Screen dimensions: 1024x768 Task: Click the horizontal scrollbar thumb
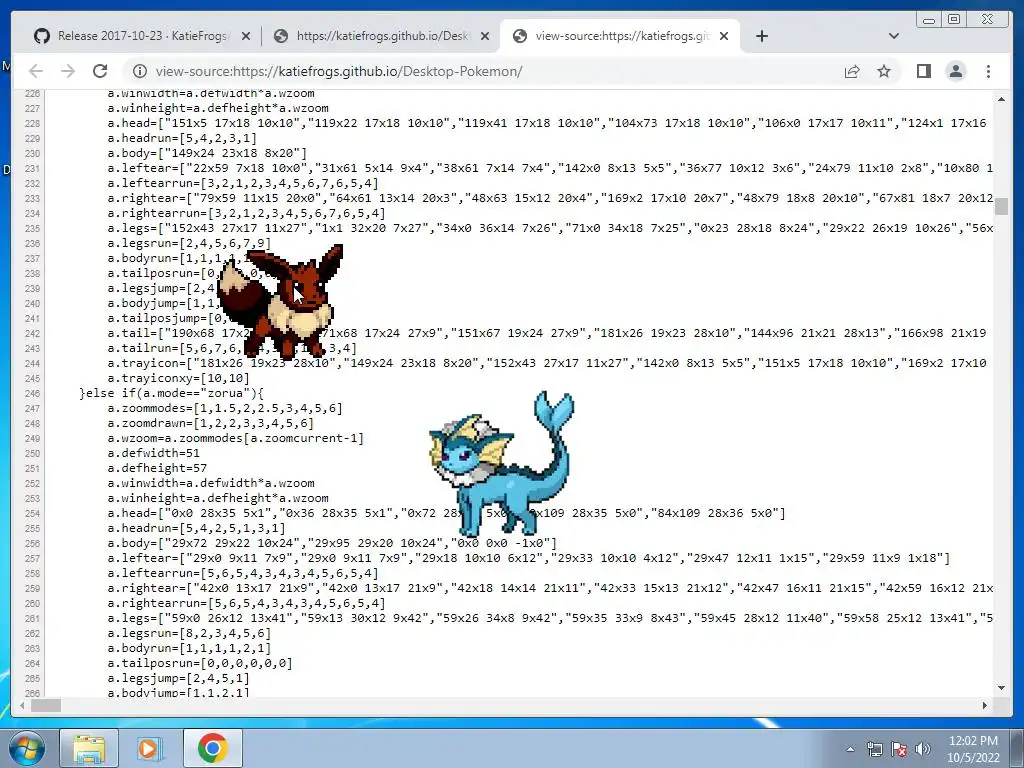click(46, 705)
